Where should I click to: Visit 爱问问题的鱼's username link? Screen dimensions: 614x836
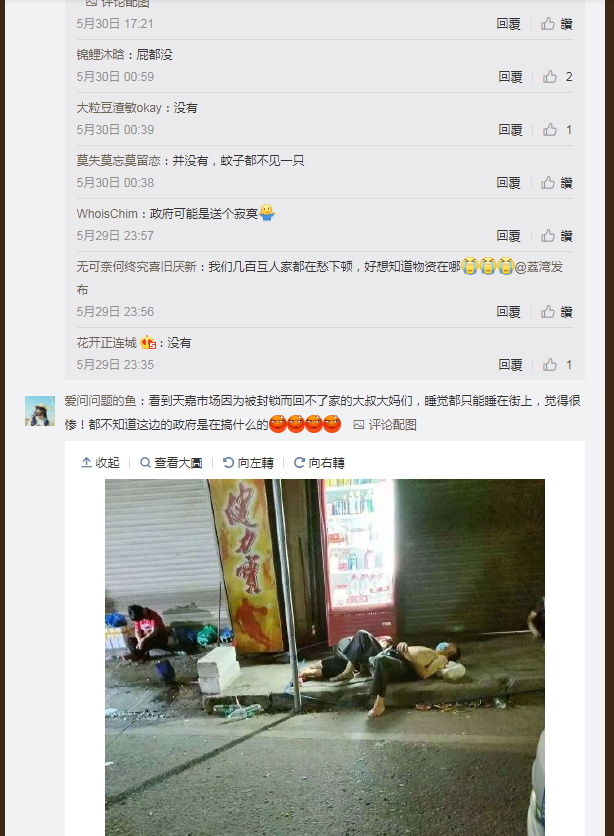pyautogui.click(x=100, y=401)
